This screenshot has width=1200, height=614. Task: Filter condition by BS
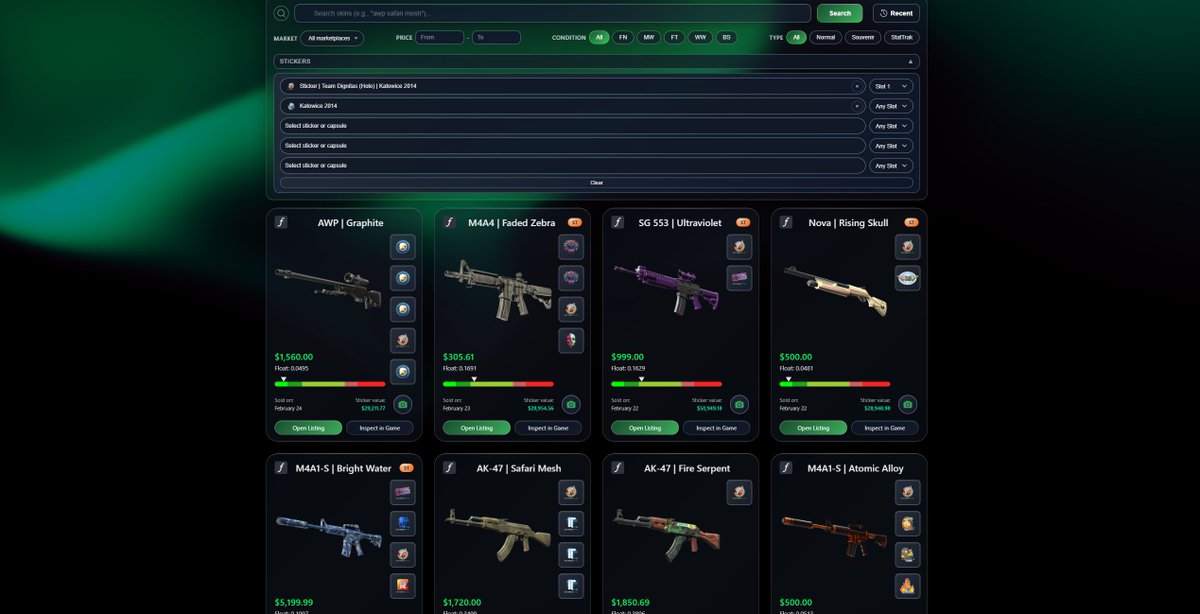pyautogui.click(x=726, y=37)
